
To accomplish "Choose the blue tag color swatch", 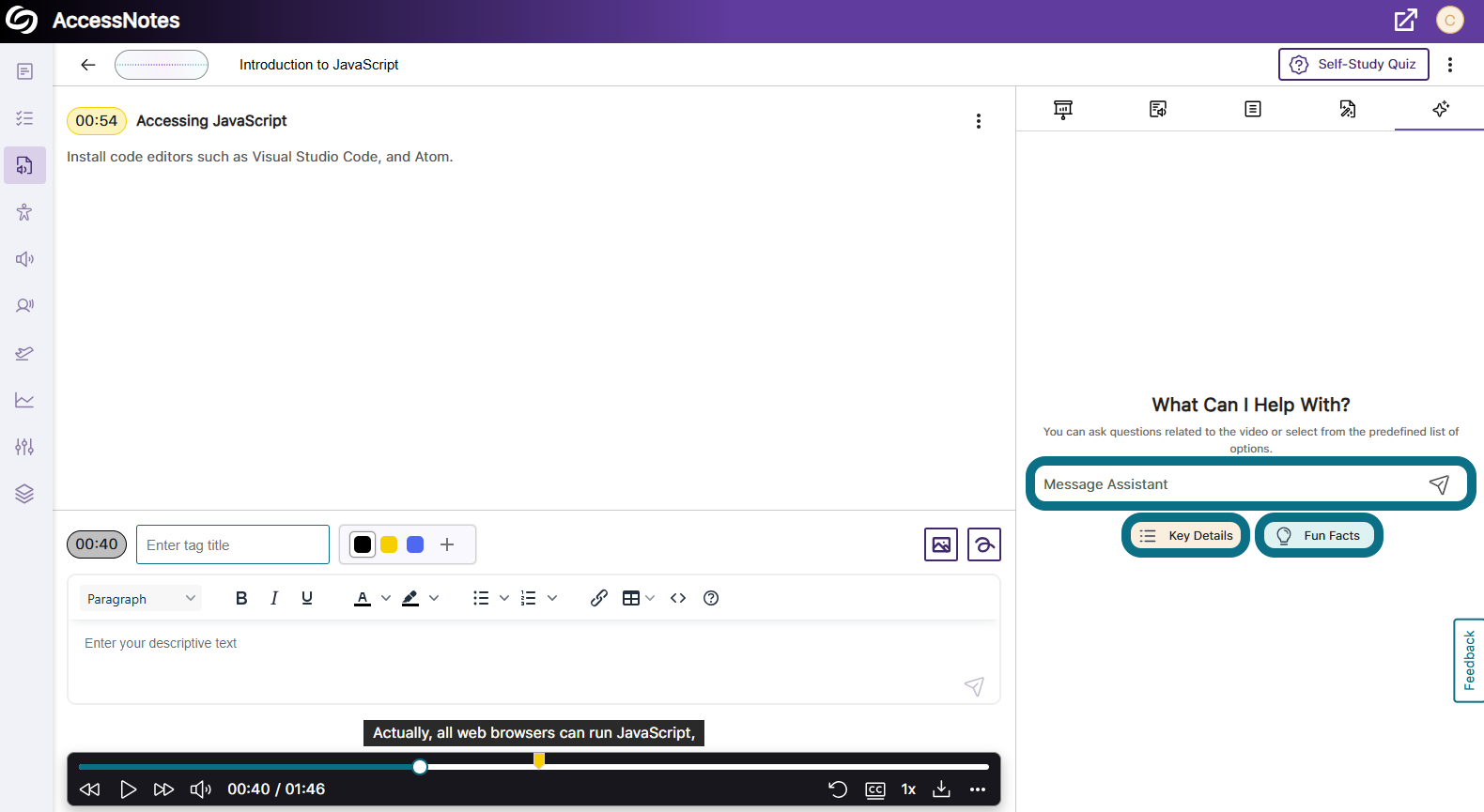I will point(415,544).
